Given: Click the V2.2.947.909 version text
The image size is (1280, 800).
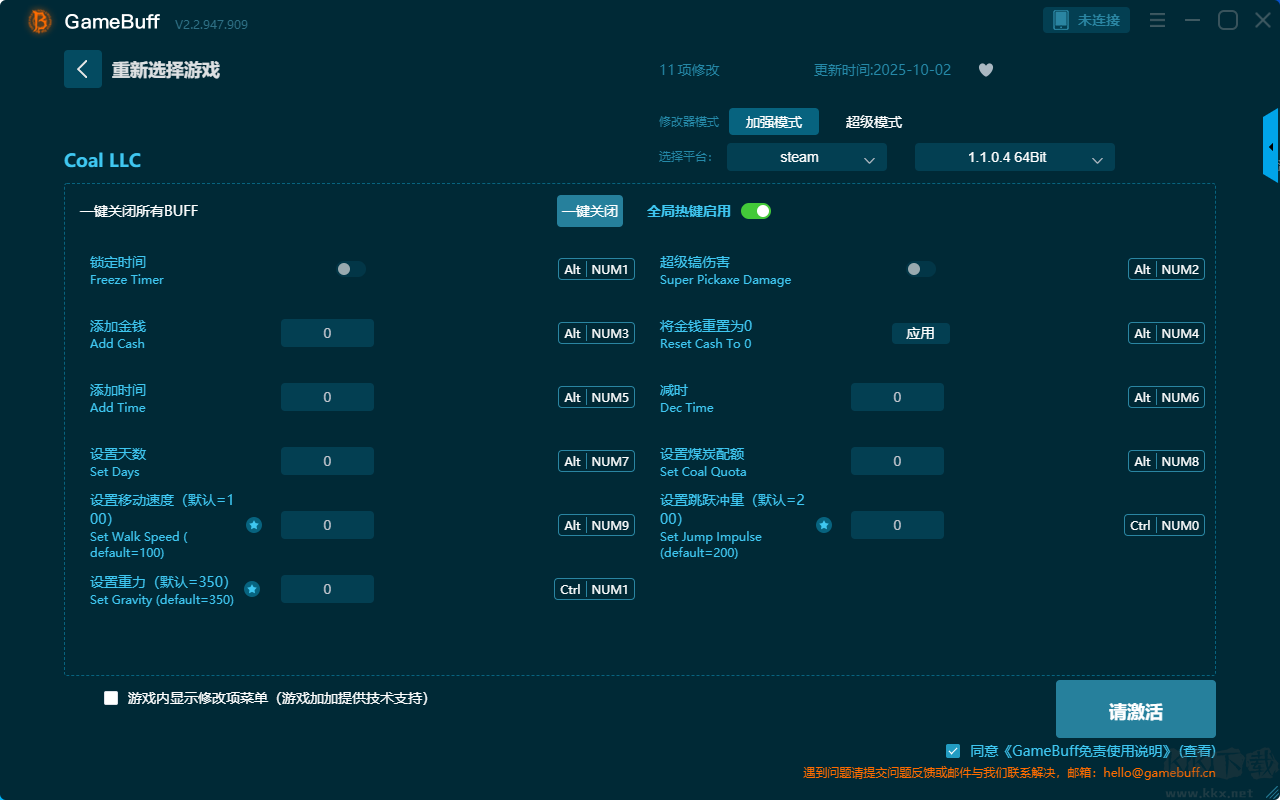Looking at the screenshot, I should (x=211, y=24).
